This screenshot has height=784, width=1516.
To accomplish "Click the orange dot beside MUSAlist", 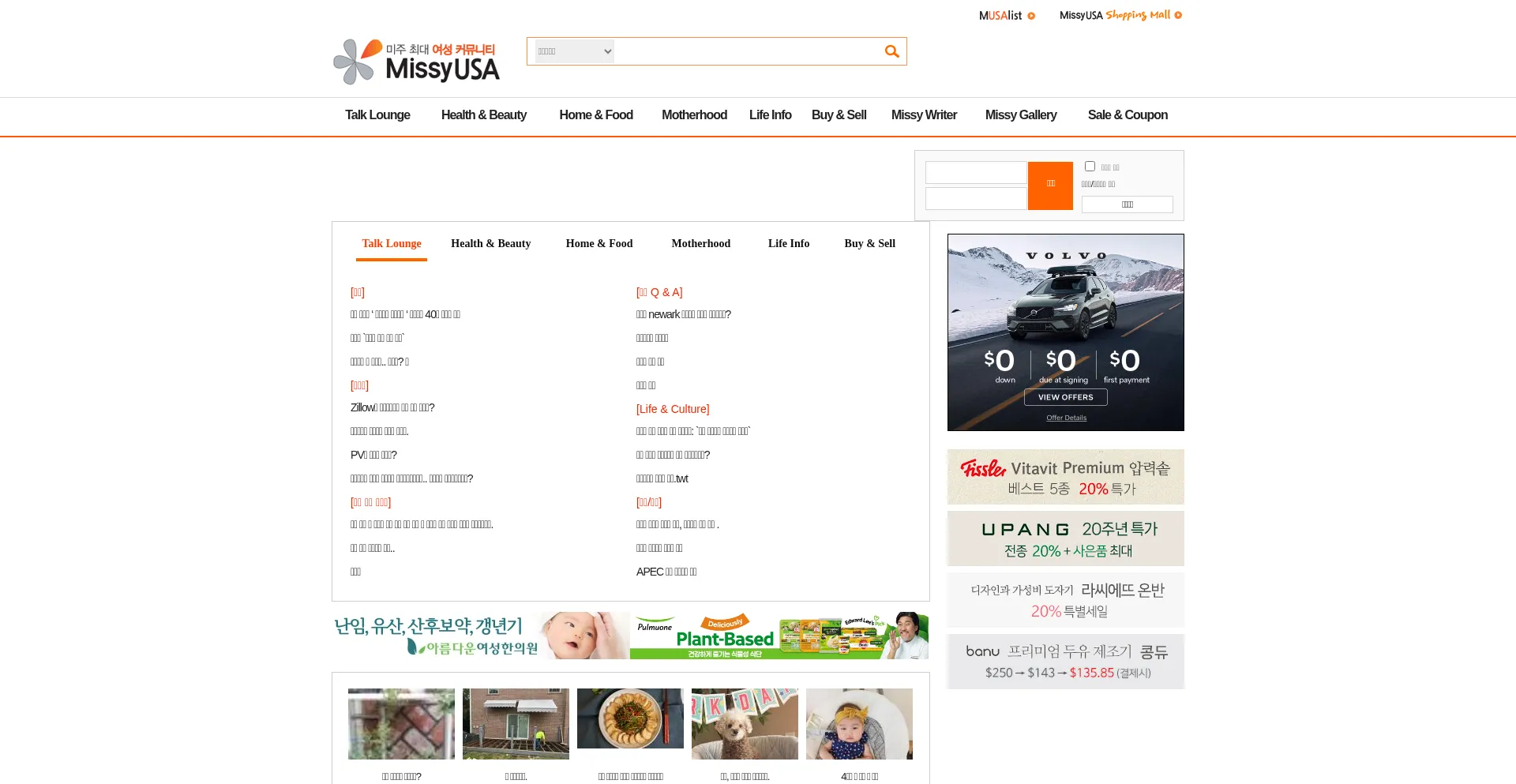I will coord(1031,16).
